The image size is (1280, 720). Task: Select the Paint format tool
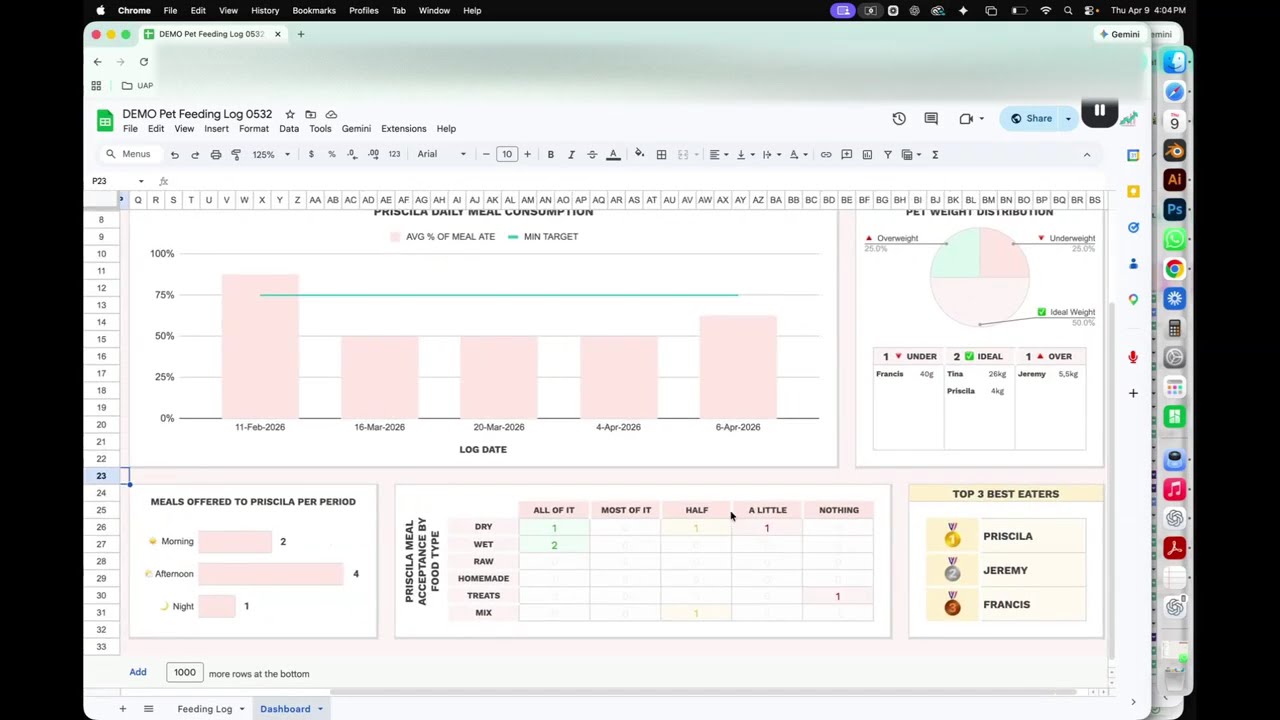(x=236, y=155)
